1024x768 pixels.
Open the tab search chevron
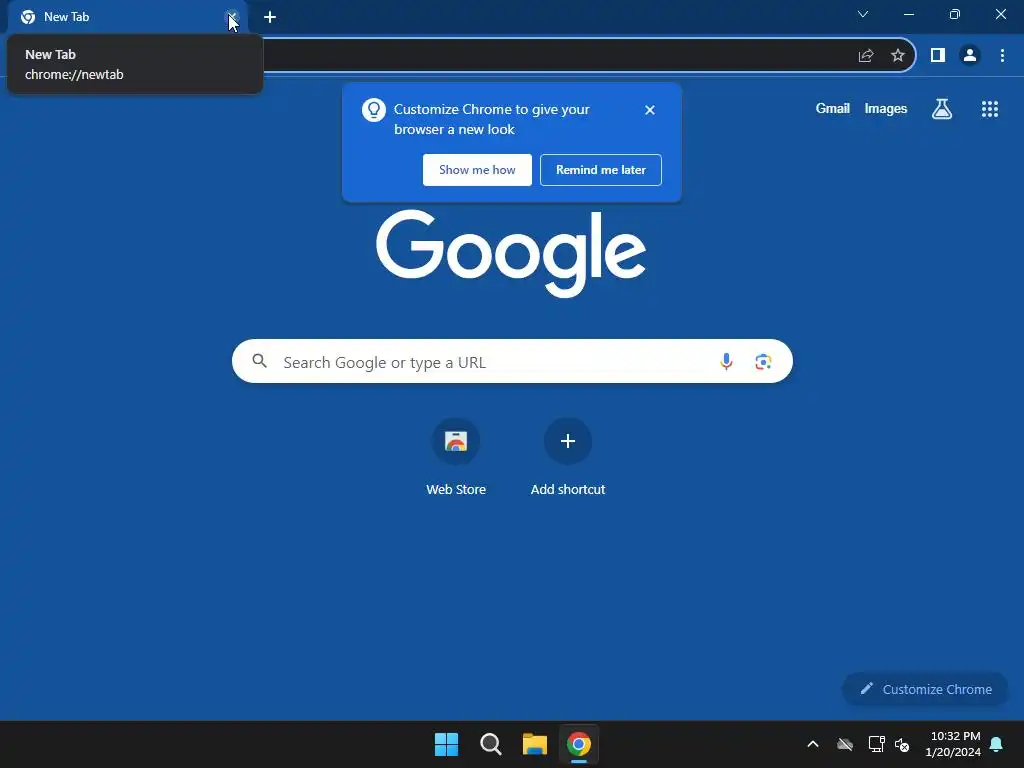[863, 14]
